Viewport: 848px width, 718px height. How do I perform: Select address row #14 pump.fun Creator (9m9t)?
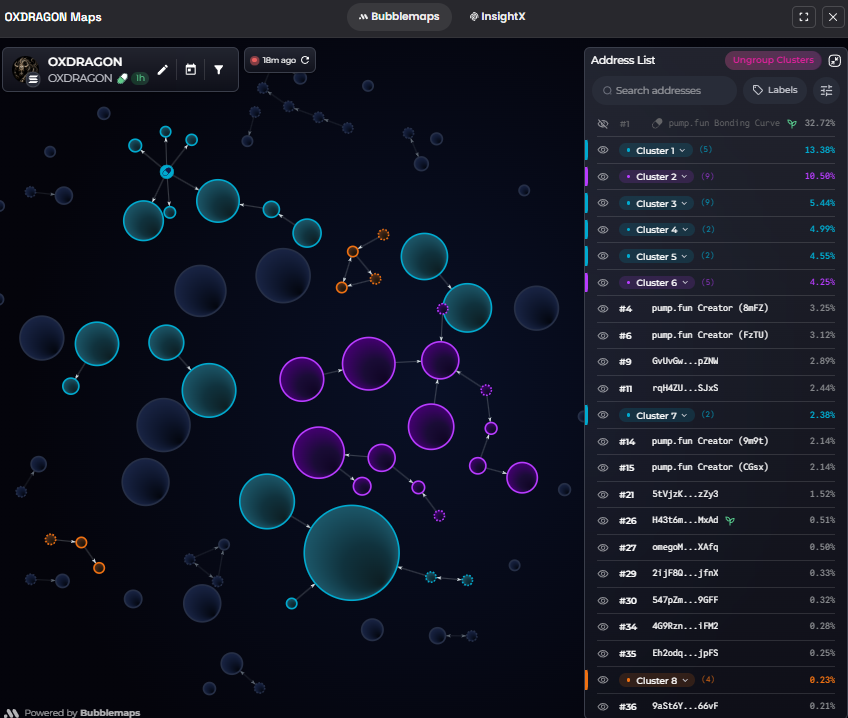point(716,441)
